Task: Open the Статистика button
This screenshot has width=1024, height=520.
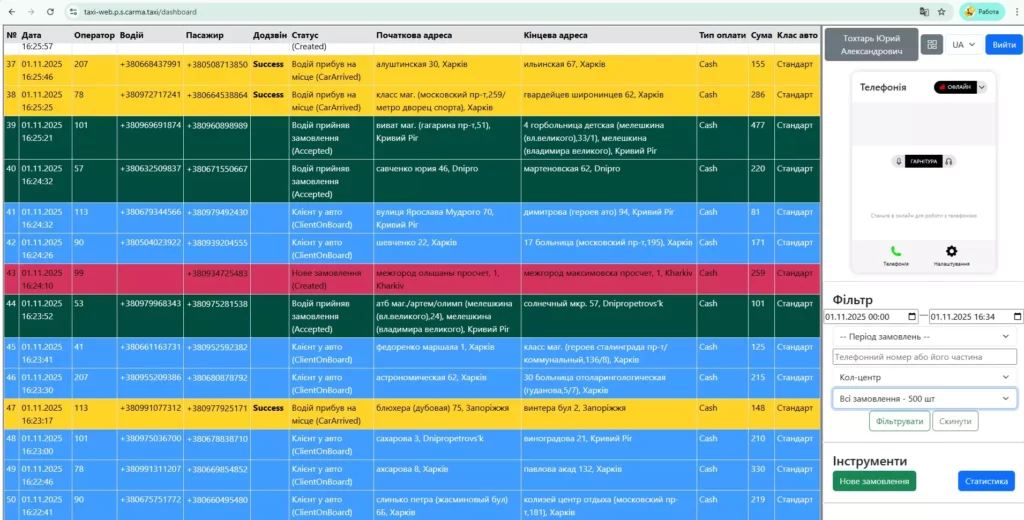Action: click(x=985, y=481)
